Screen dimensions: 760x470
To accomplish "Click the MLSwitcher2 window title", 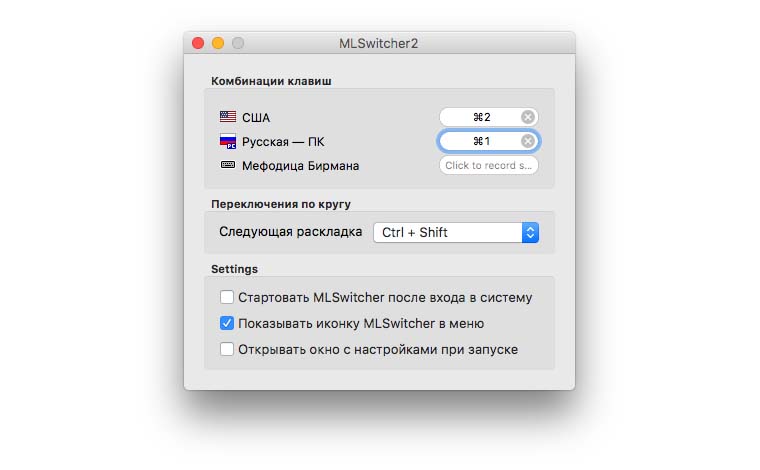I will coord(379,43).
